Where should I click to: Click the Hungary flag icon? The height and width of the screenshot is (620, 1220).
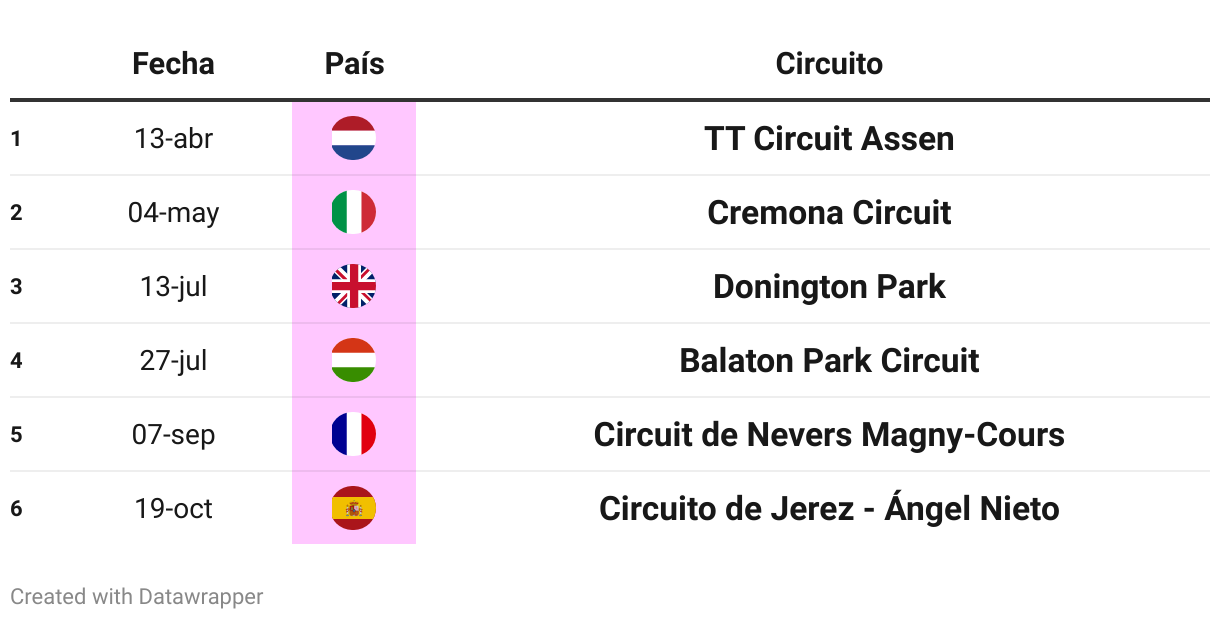click(353, 360)
